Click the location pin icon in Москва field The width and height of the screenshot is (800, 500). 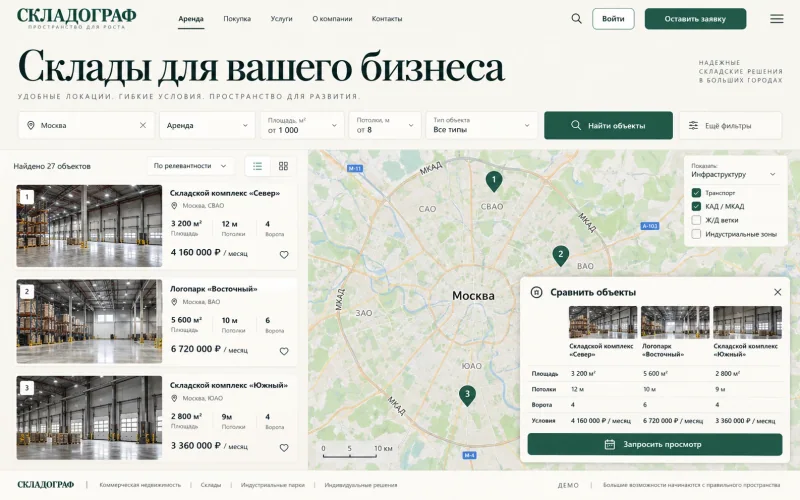31,125
